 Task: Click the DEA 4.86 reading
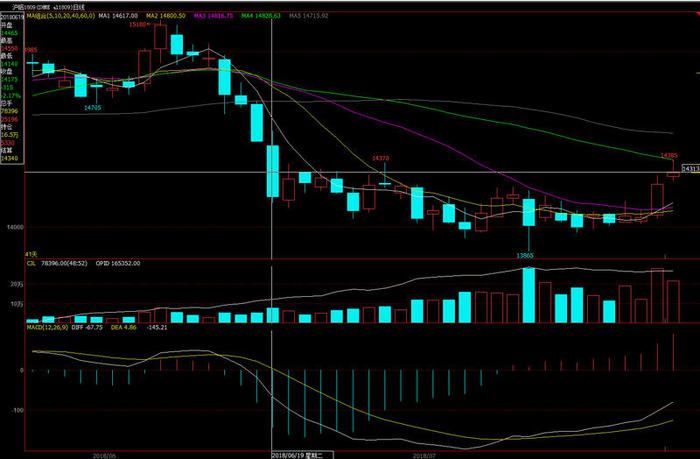click(x=124, y=327)
